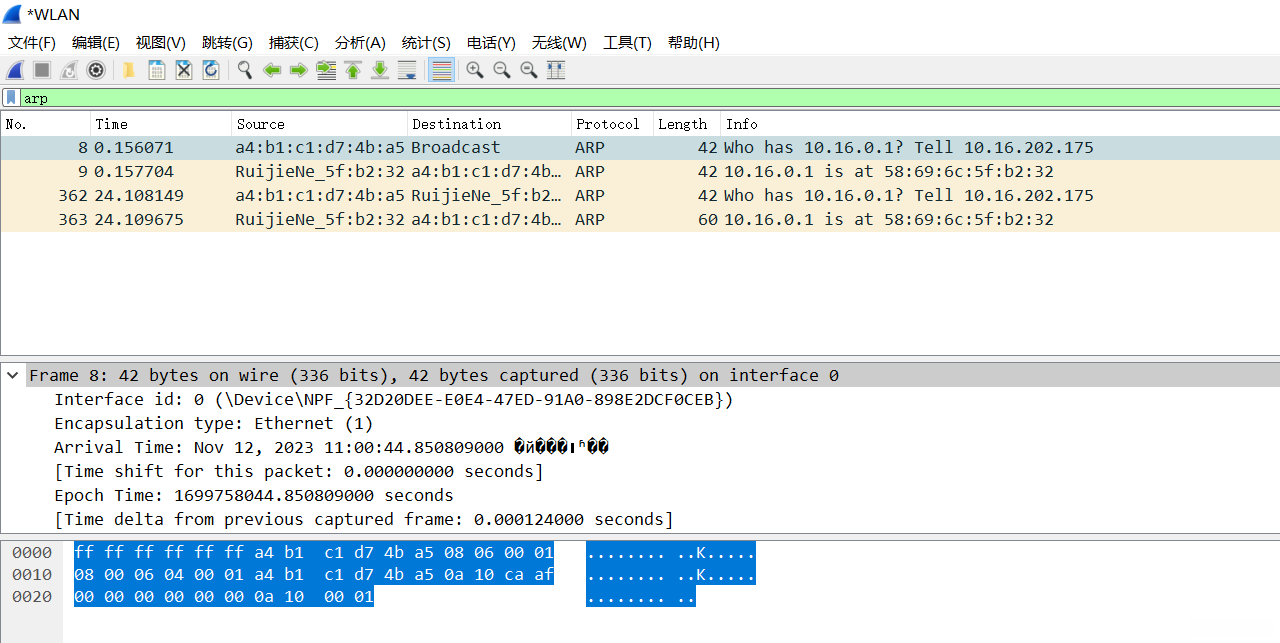
Task: Toggle auto-scroll during live capture
Action: click(x=407, y=70)
